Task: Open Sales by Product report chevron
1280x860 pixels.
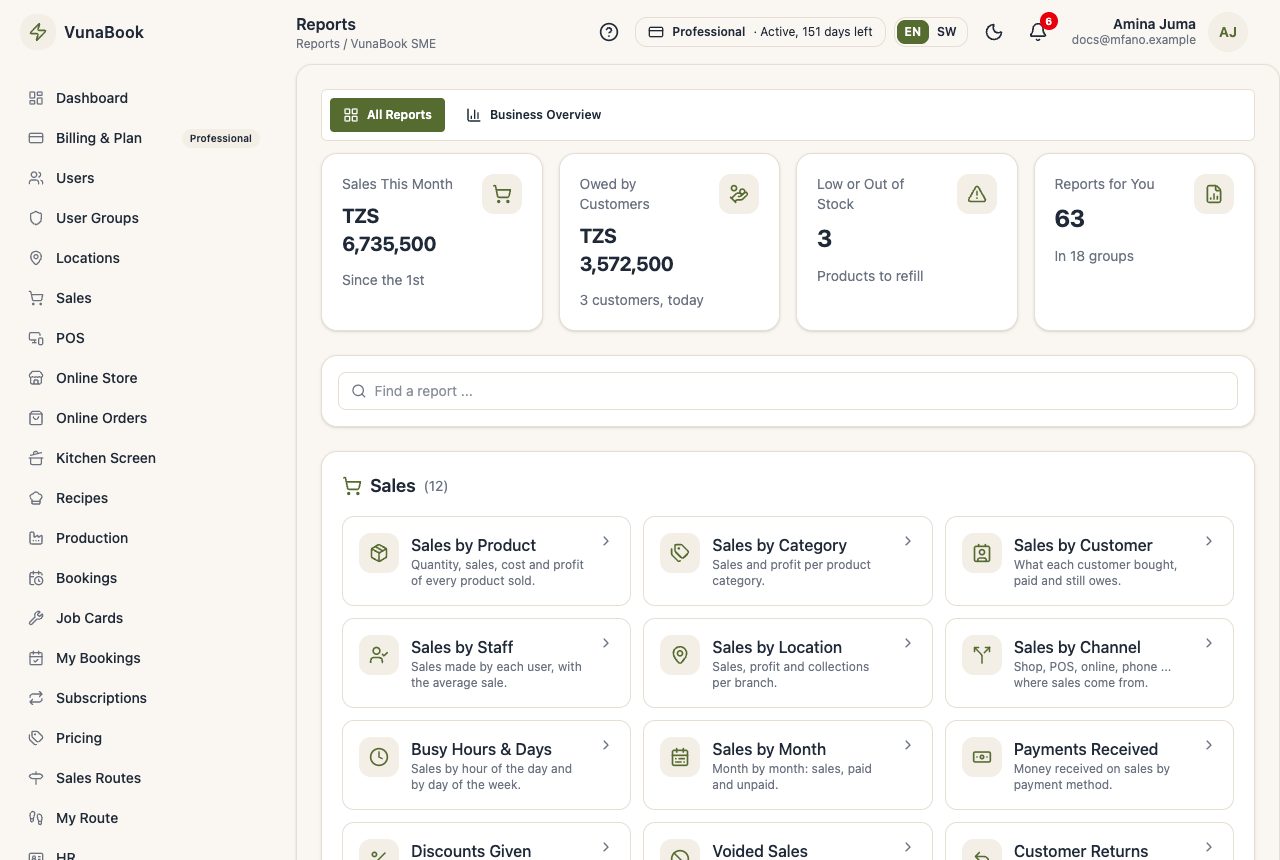Action: pos(606,541)
